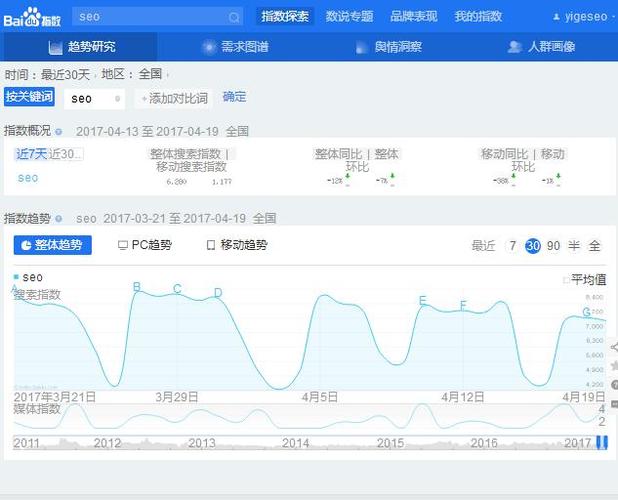Viewport: 618px width, 500px height.
Task: Select the 近7天 overview tab
Action: 32,154
